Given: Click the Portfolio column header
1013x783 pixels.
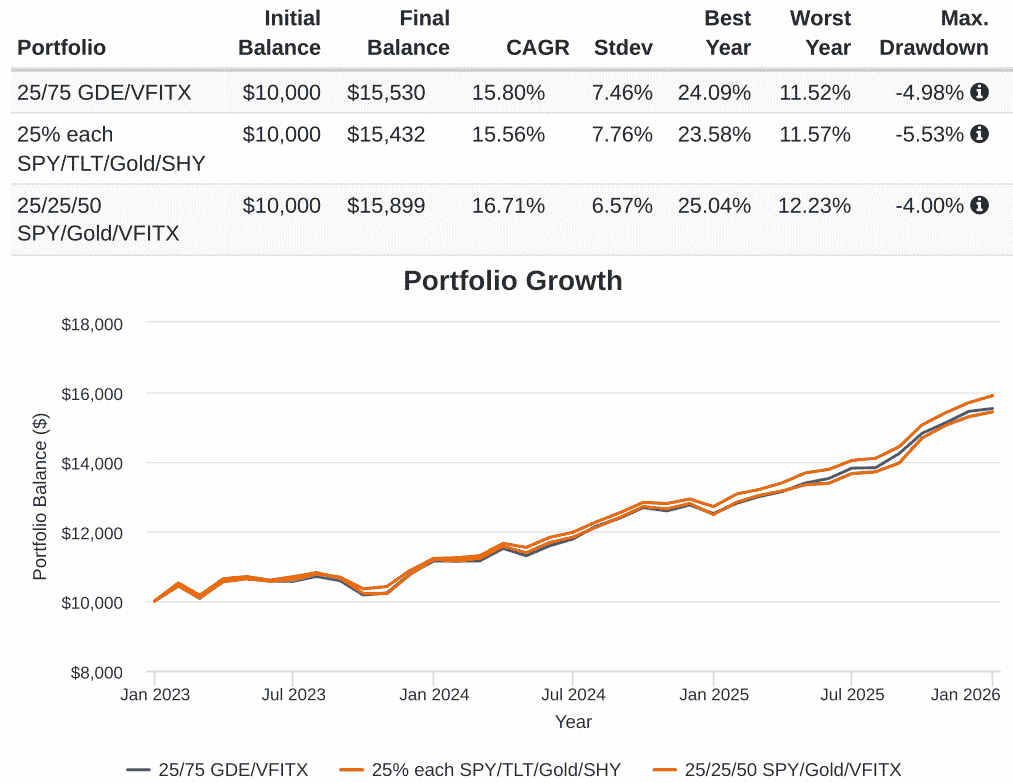Looking at the screenshot, I should 61,47.
